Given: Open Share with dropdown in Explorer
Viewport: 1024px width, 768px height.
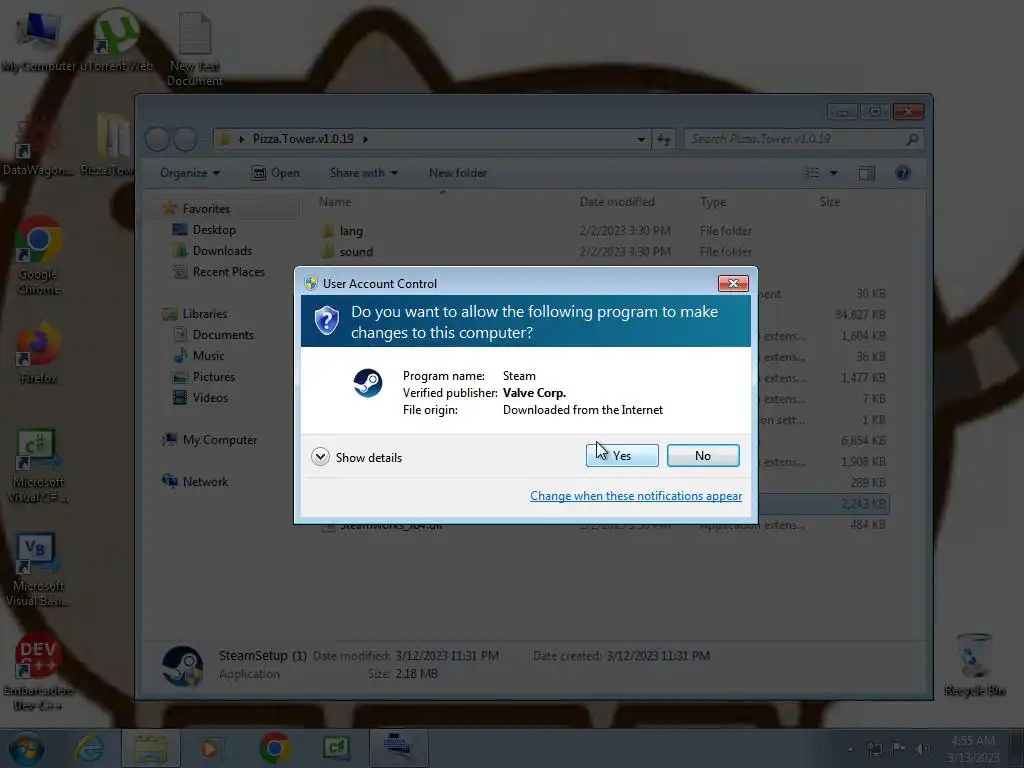Looking at the screenshot, I should pos(364,173).
